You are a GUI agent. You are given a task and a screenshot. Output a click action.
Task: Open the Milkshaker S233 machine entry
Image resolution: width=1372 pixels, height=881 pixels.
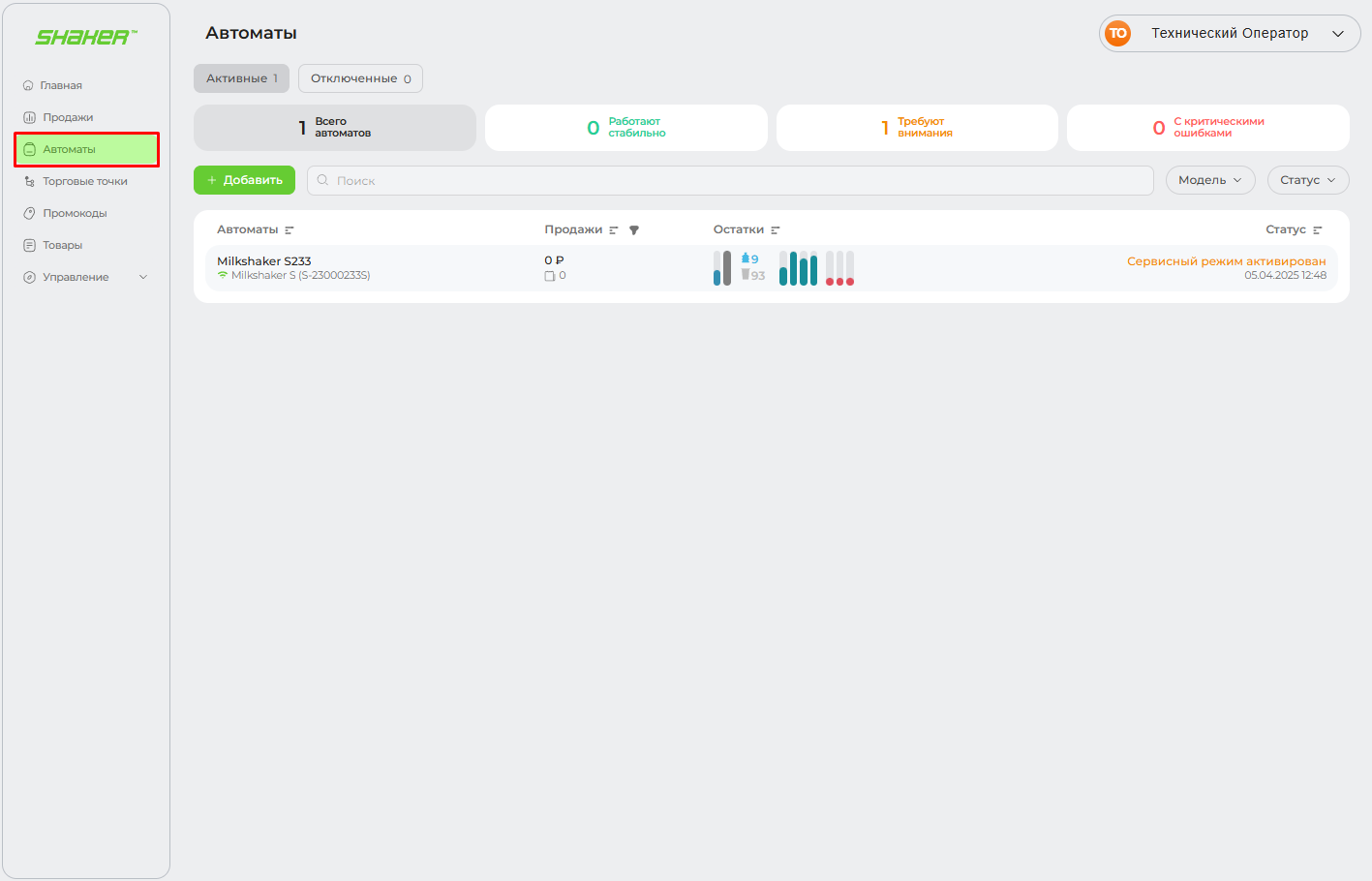[264, 261]
